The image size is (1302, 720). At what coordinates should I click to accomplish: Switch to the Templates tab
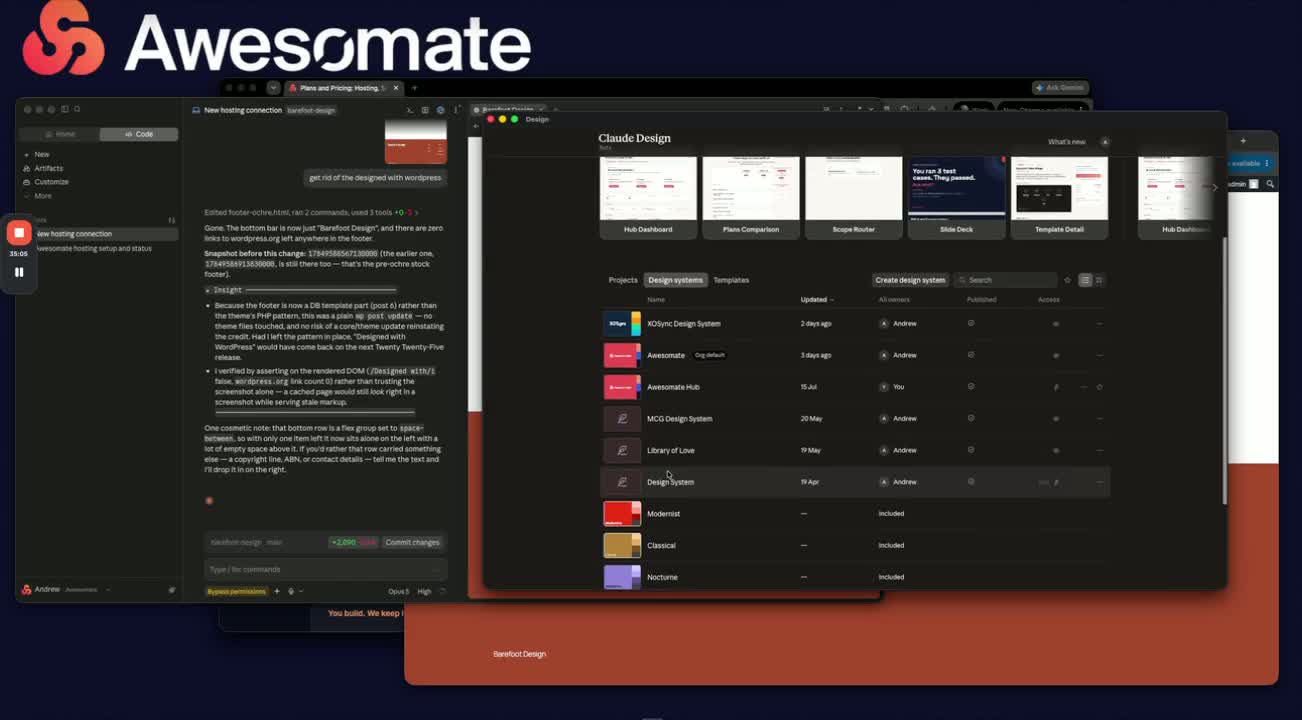click(x=731, y=280)
